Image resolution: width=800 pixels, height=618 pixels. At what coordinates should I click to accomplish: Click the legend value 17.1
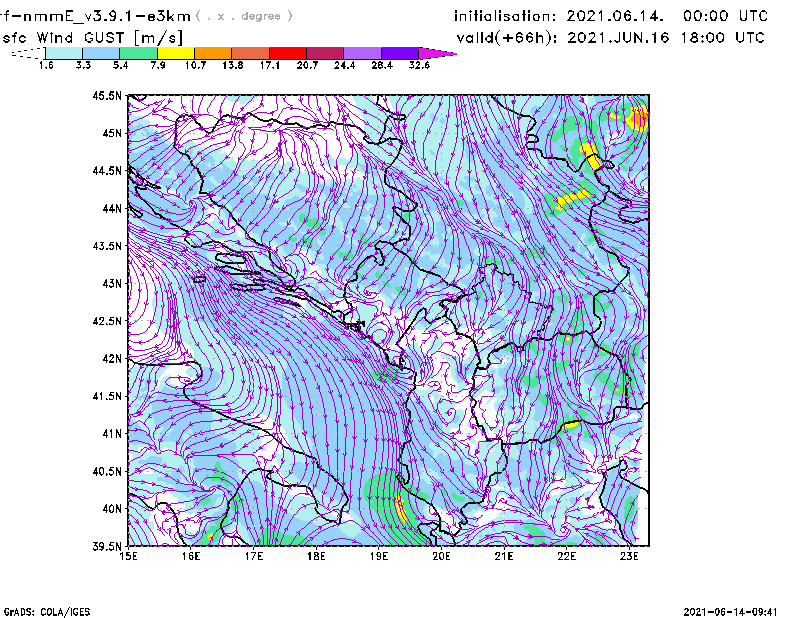(270, 65)
